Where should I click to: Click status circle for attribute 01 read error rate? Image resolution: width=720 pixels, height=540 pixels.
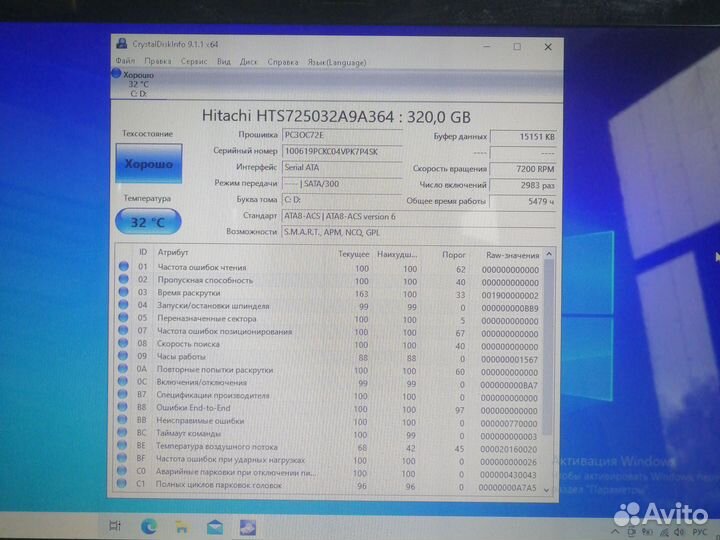124,268
